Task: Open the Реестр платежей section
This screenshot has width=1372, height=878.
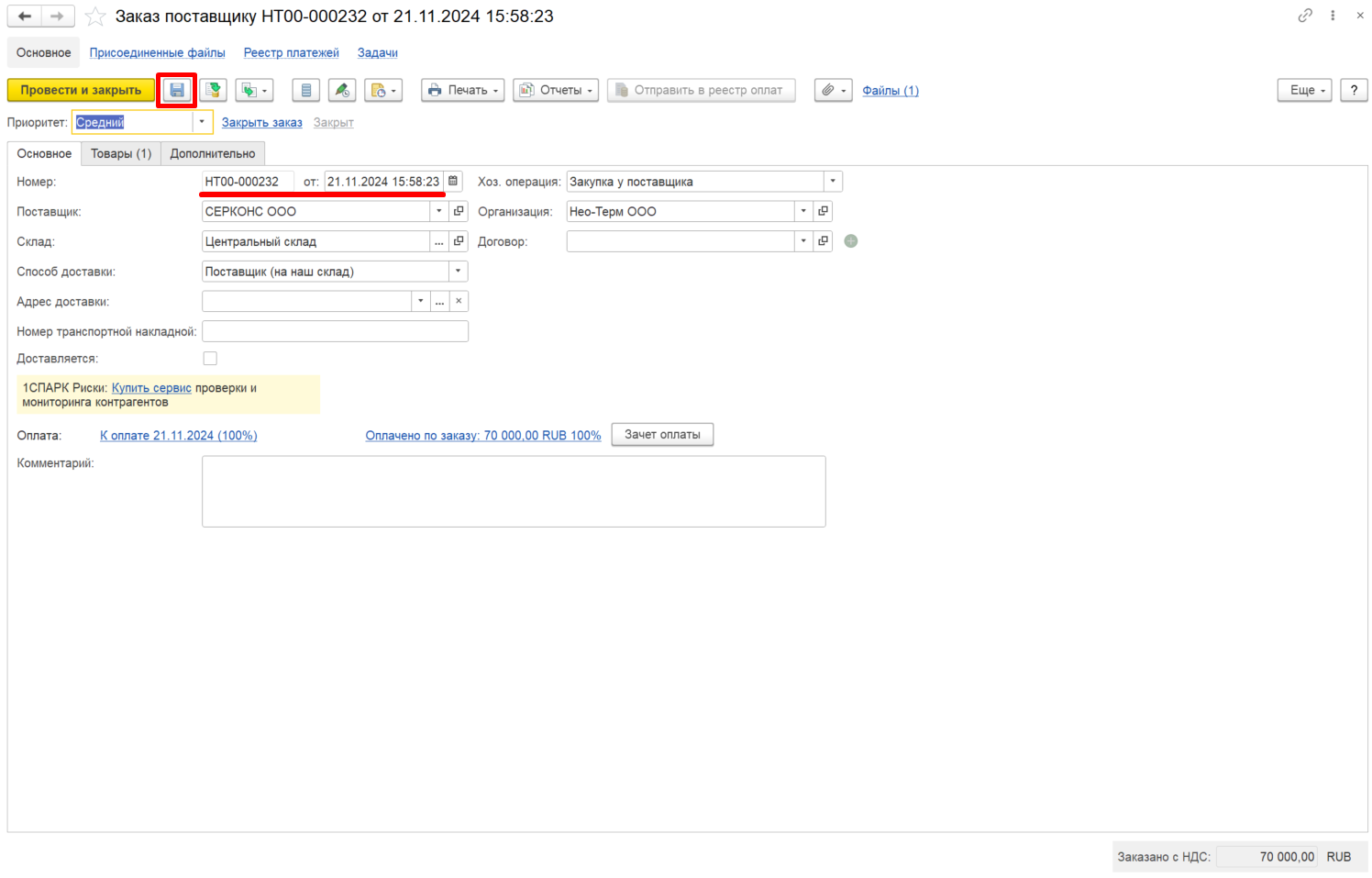Action: click(x=292, y=53)
